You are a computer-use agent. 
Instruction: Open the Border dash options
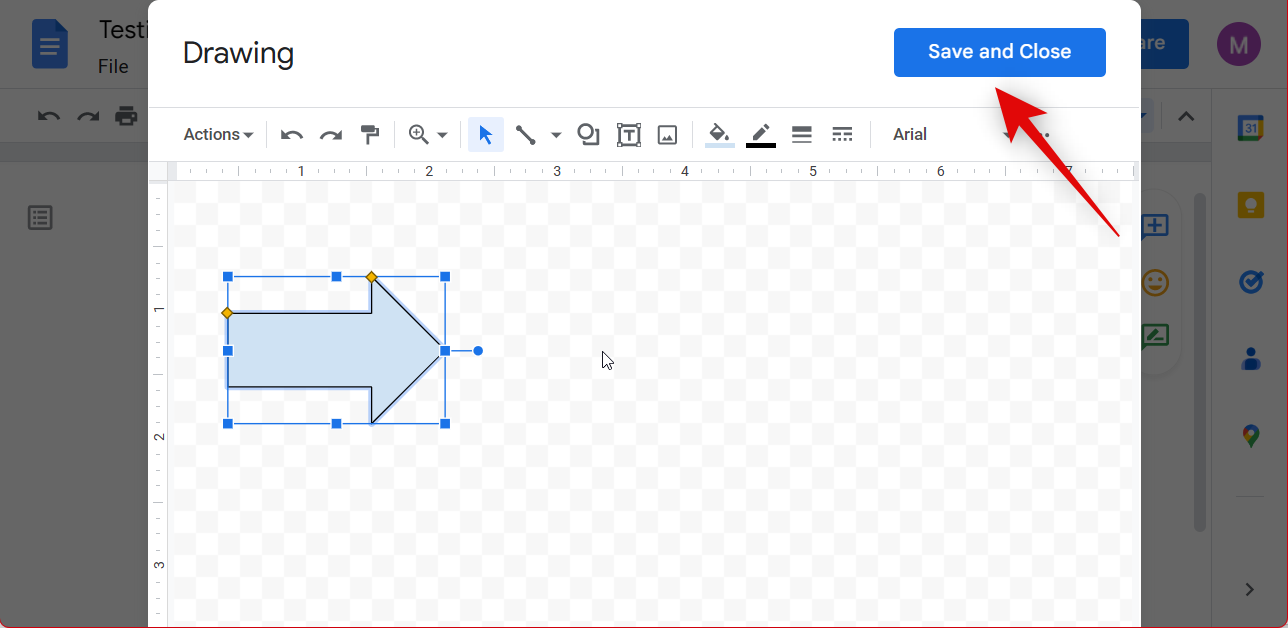[x=842, y=135]
